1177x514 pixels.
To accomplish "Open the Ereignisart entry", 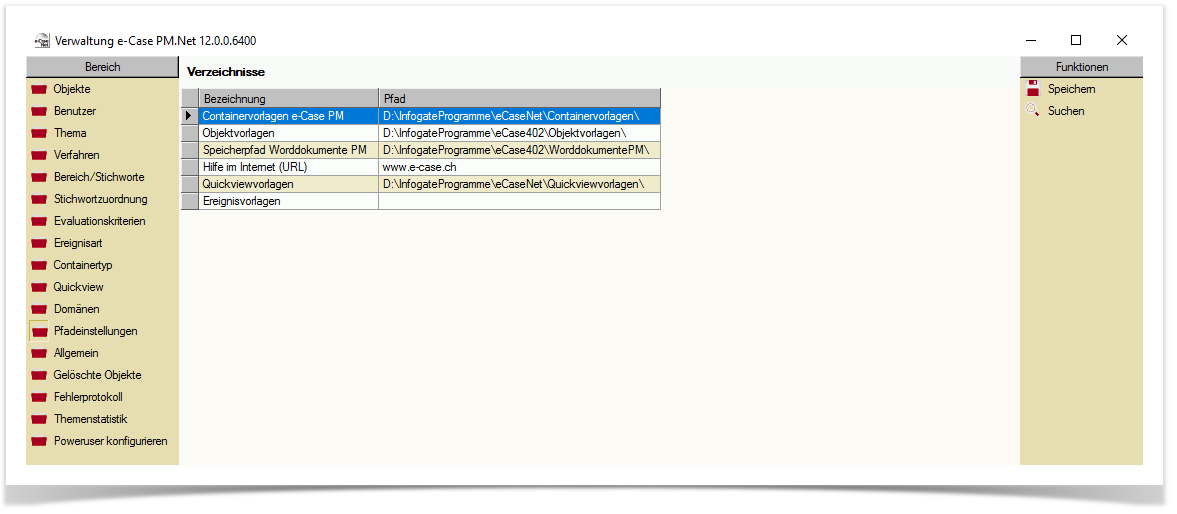I will pos(78,243).
